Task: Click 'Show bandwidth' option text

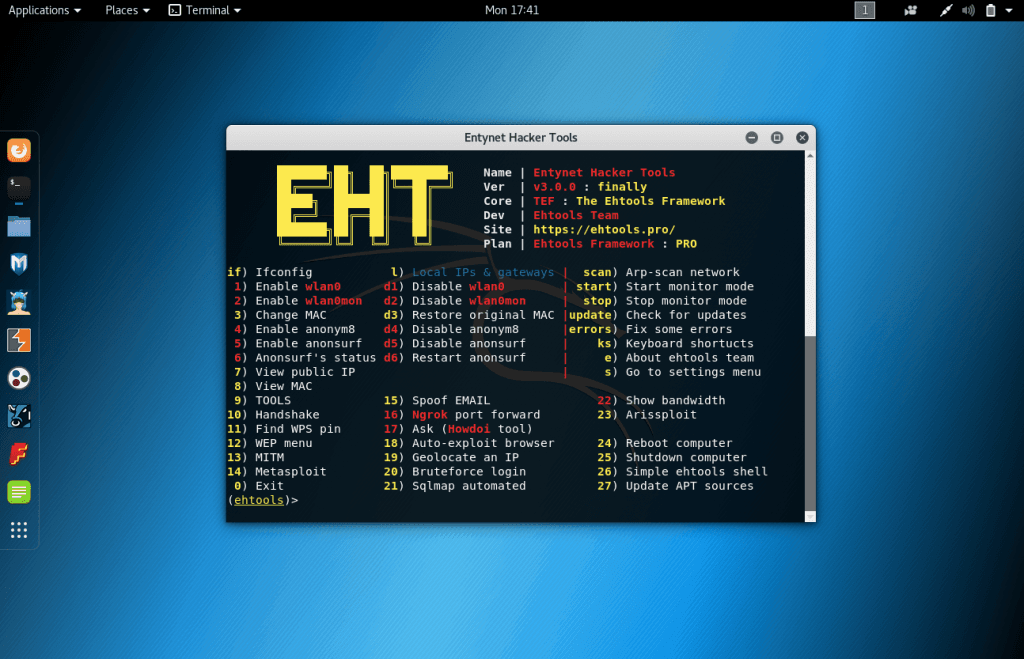Action: tap(675, 400)
